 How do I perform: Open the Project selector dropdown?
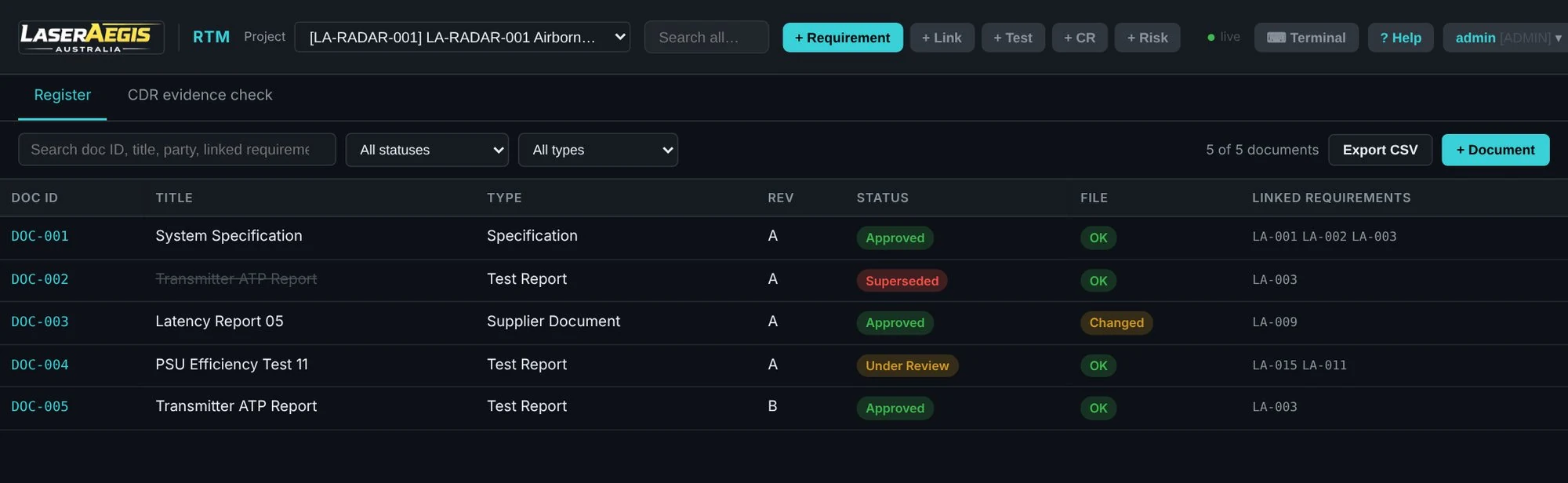click(462, 37)
